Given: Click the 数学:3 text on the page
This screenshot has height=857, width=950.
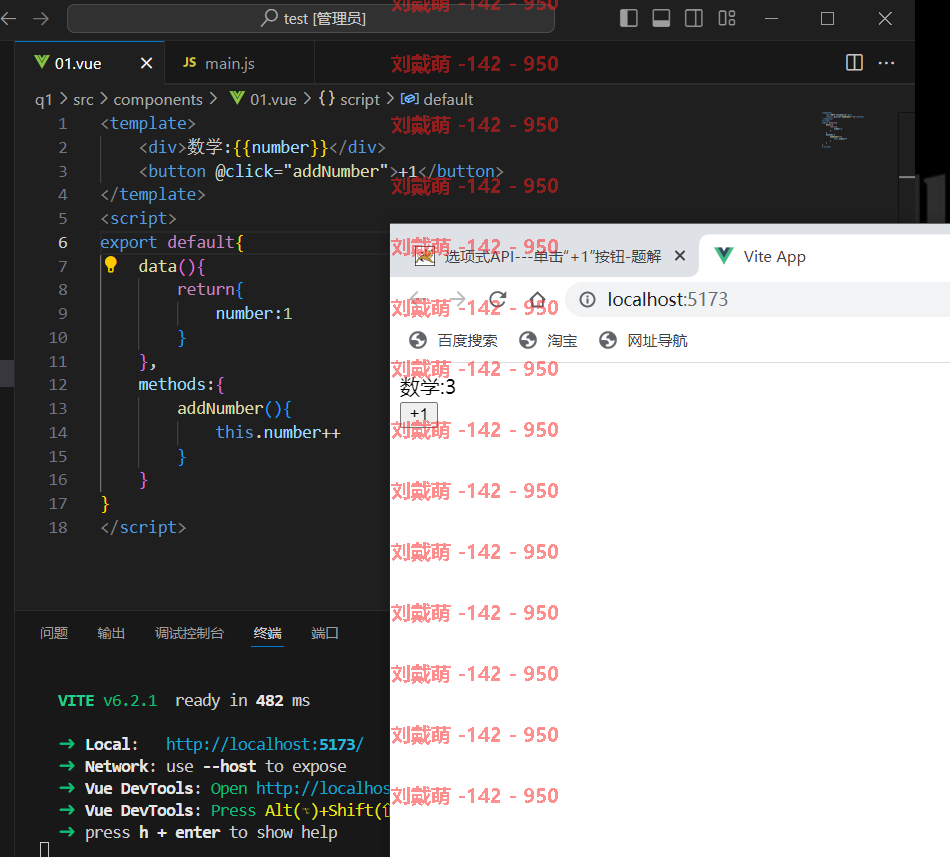Looking at the screenshot, I should (x=428, y=387).
